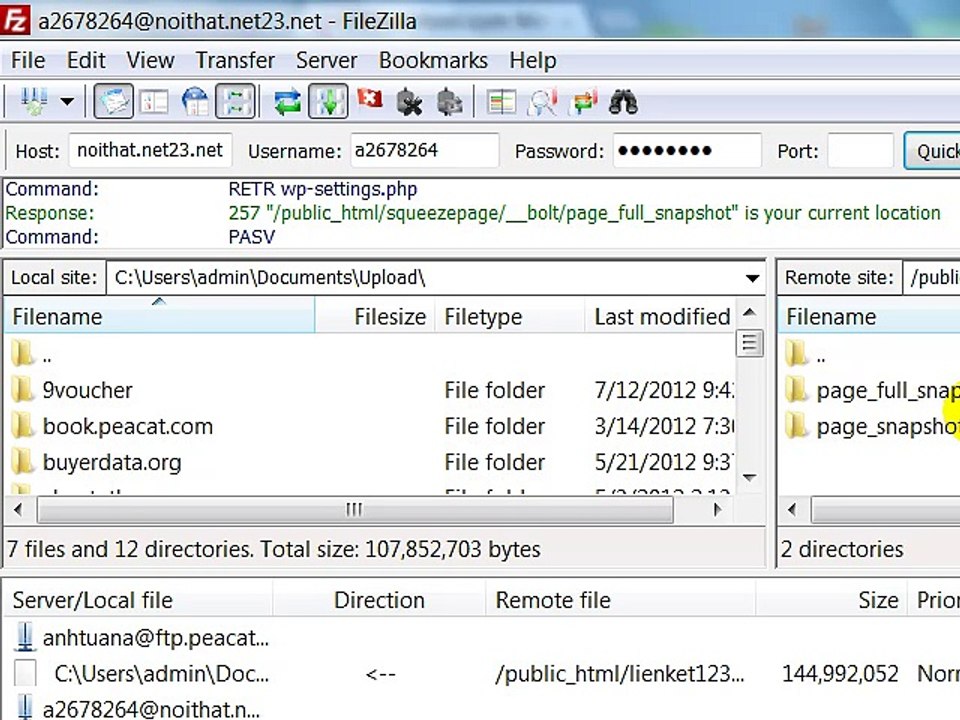Click the Quickconnect button
Image resolution: width=960 pixels, height=720 pixels.
(x=932, y=151)
